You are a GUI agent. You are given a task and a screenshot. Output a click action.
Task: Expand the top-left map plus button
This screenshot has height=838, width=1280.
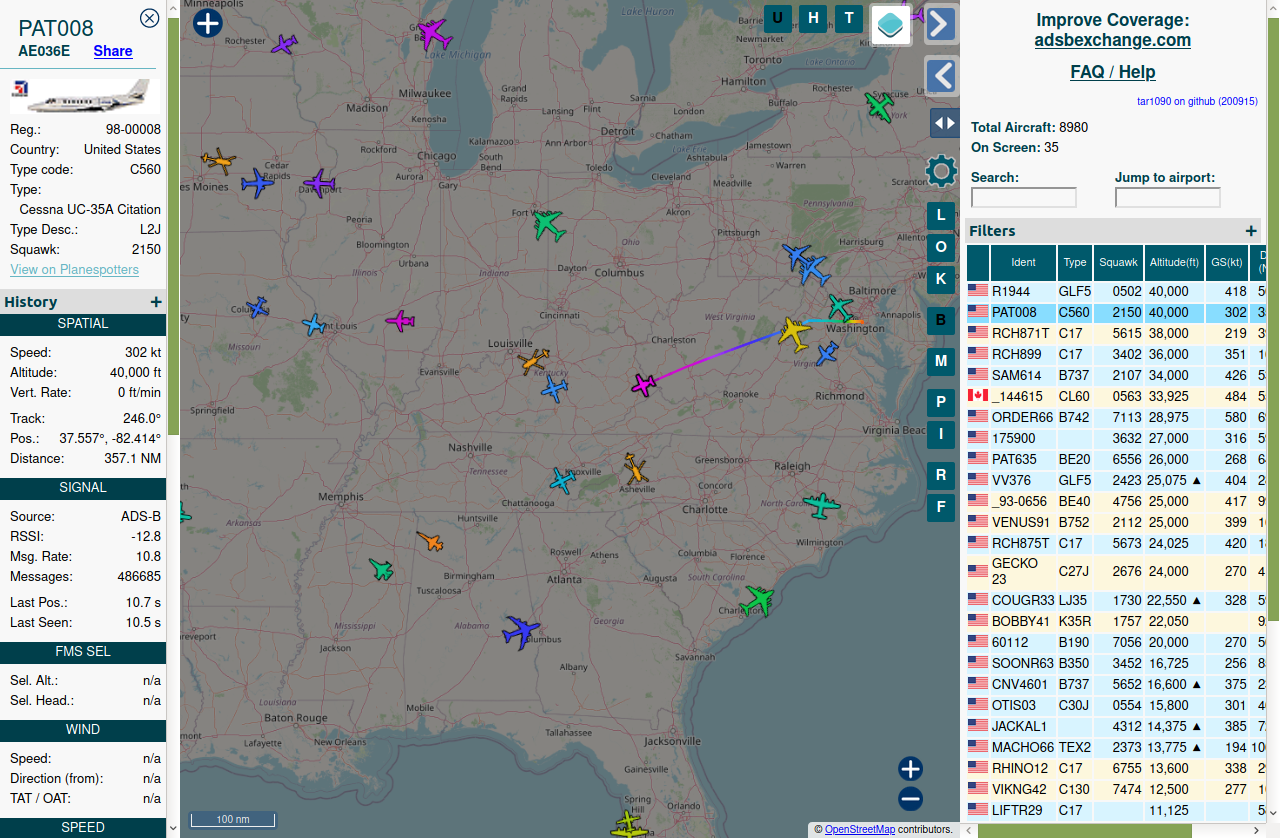(x=207, y=23)
